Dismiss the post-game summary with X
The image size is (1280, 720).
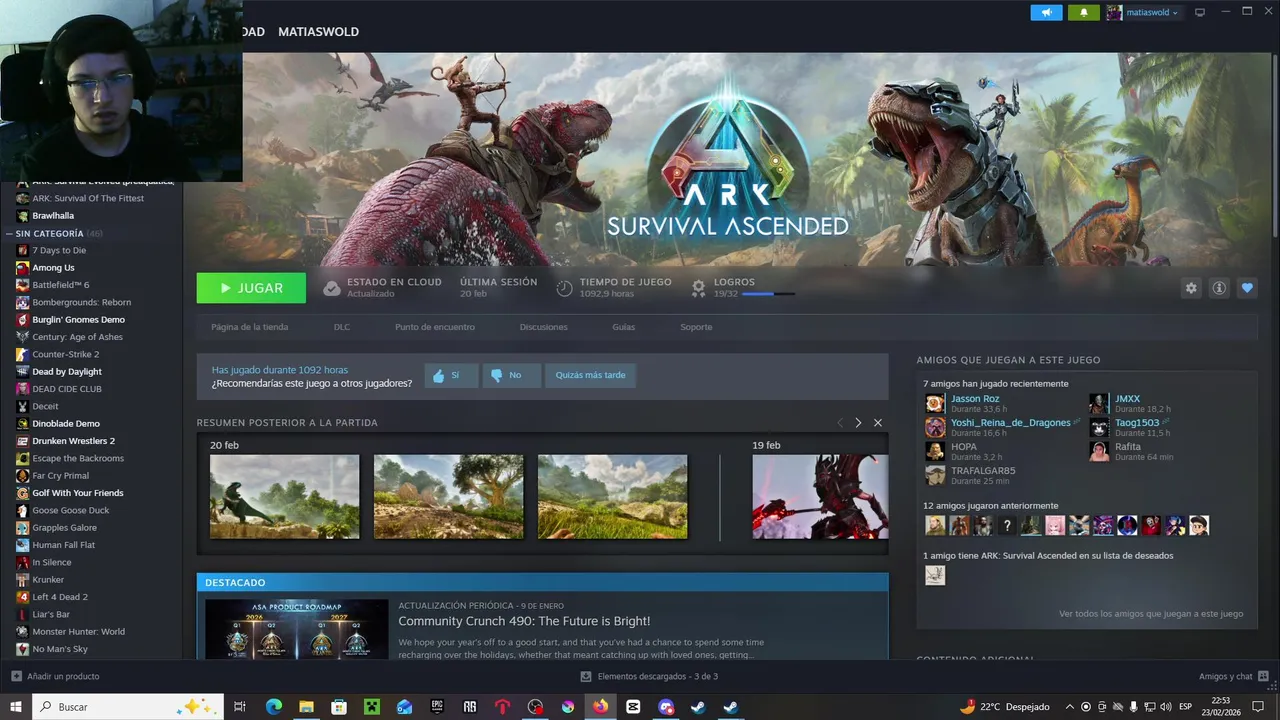878,423
